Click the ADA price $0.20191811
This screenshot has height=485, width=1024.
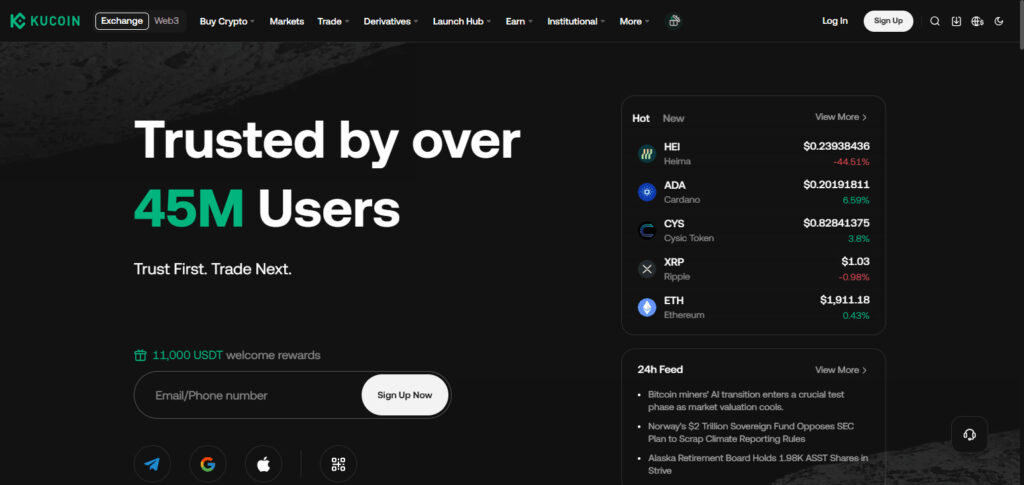click(x=837, y=185)
